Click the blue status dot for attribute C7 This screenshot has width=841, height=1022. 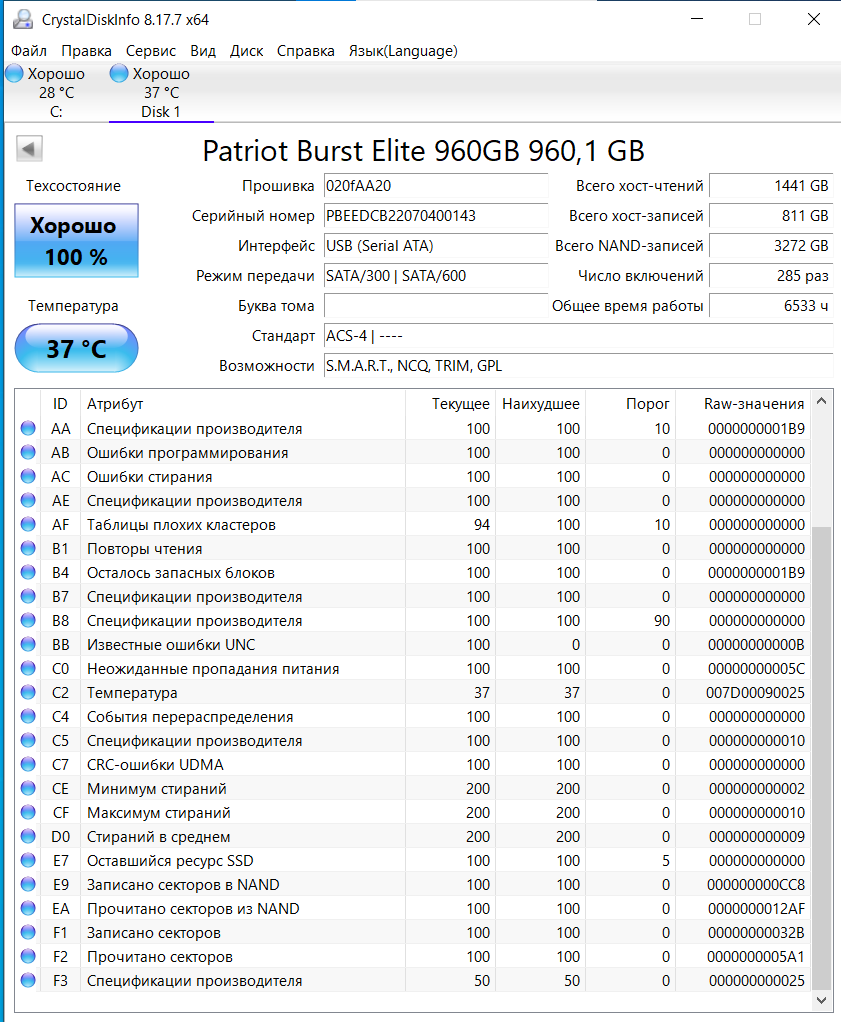tap(28, 765)
